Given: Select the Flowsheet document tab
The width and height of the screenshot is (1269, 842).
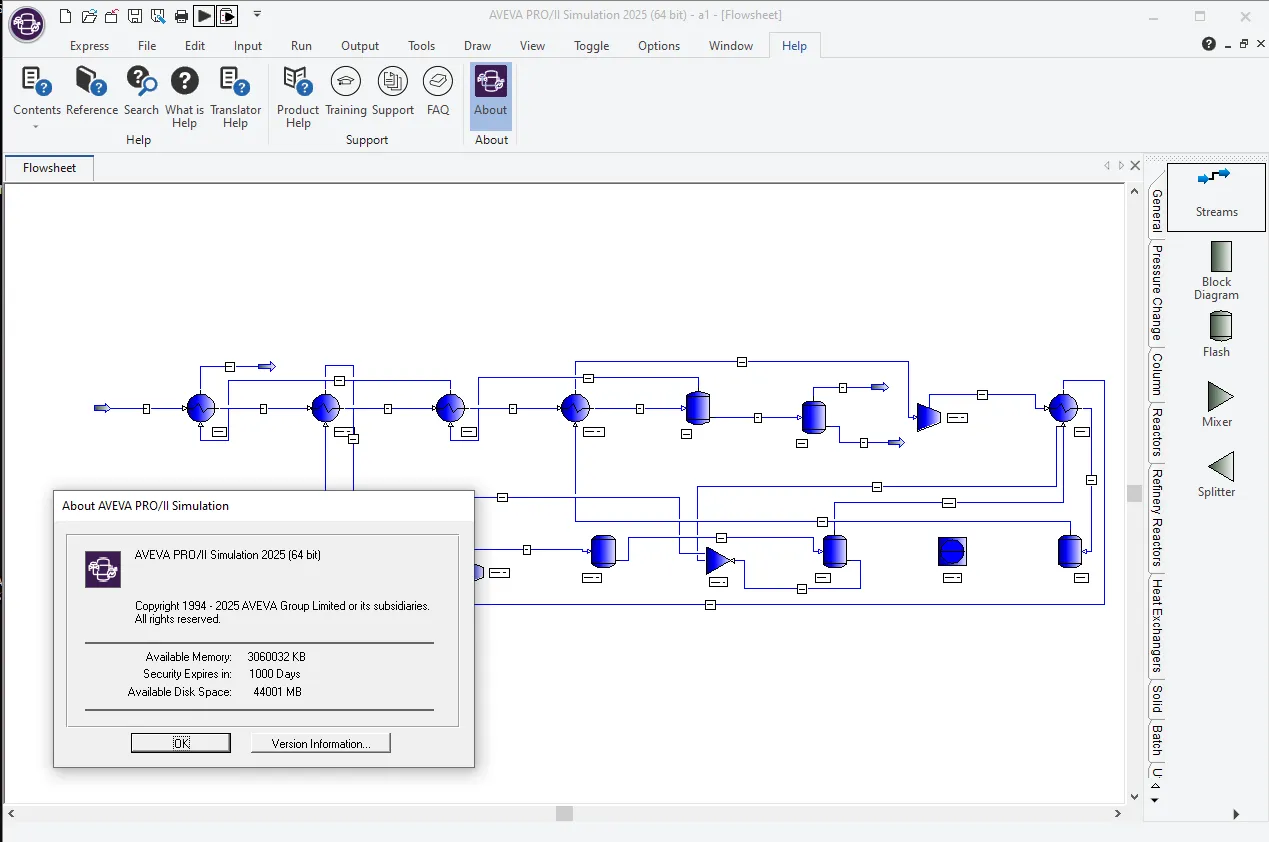Looking at the screenshot, I should click(x=49, y=168).
